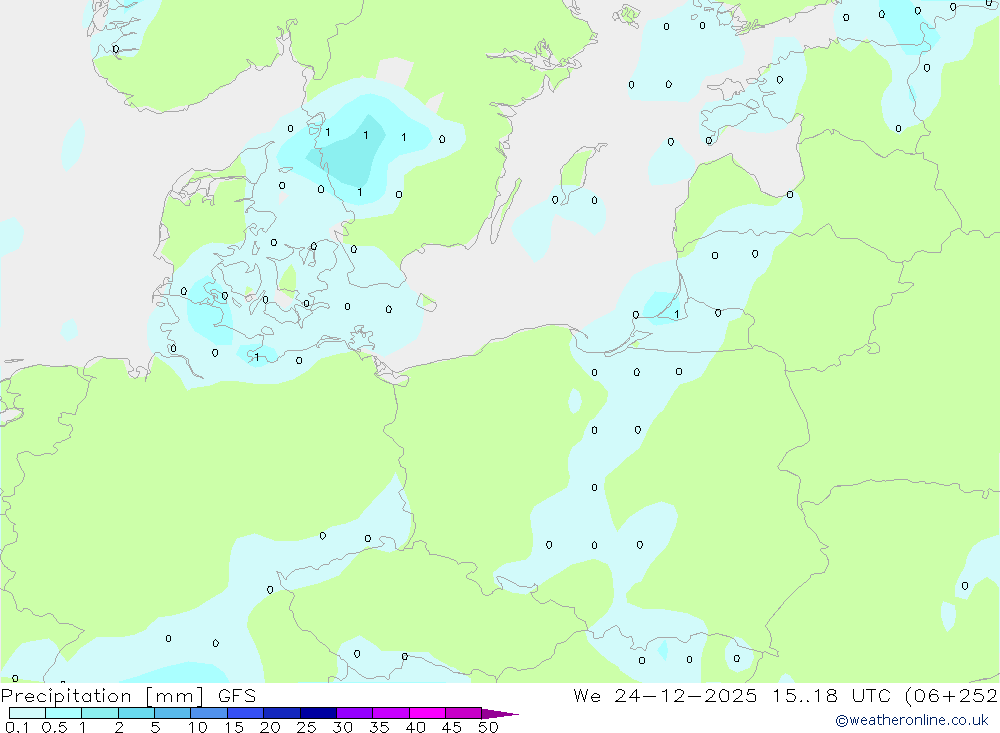The width and height of the screenshot is (1000, 733).
Task: Select the 40–45 mm bright magenta legend swatch
Action: (427, 713)
